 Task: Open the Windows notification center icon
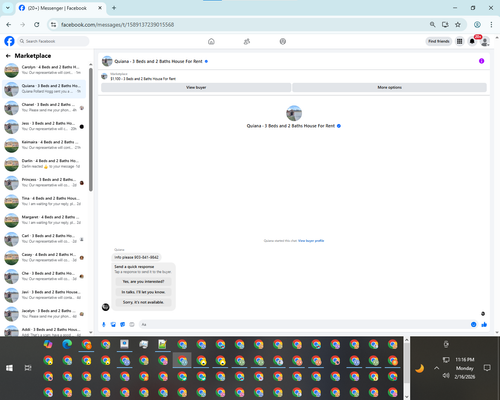click(487, 368)
